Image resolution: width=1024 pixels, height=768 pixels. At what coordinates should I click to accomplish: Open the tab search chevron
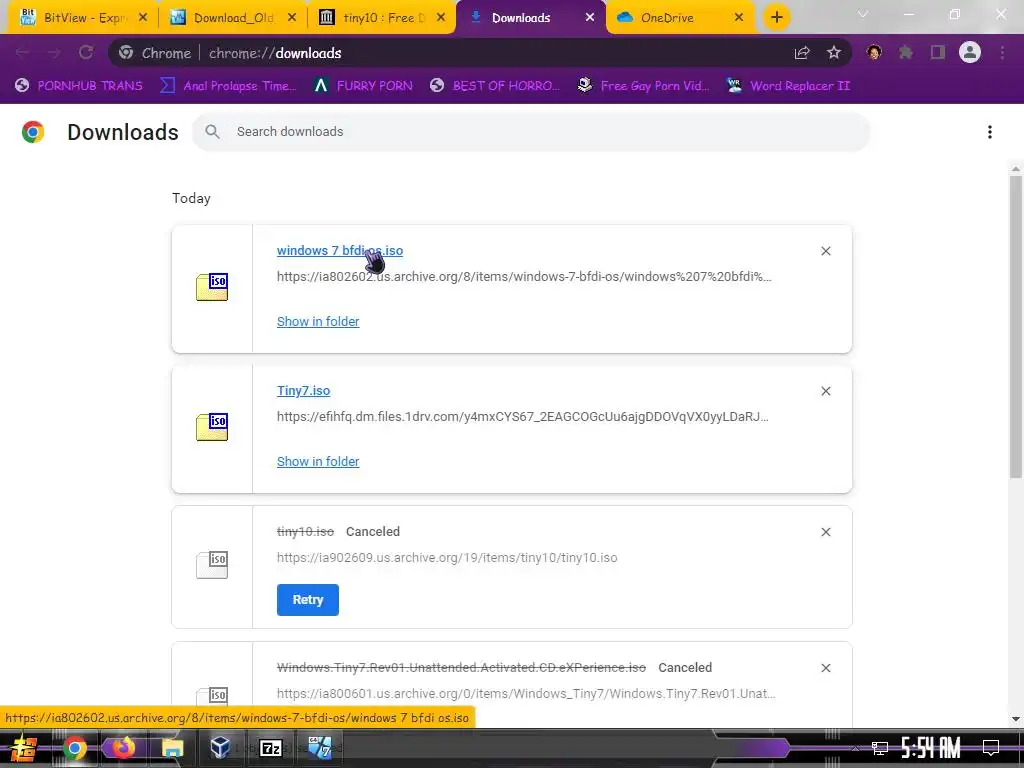click(x=863, y=14)
